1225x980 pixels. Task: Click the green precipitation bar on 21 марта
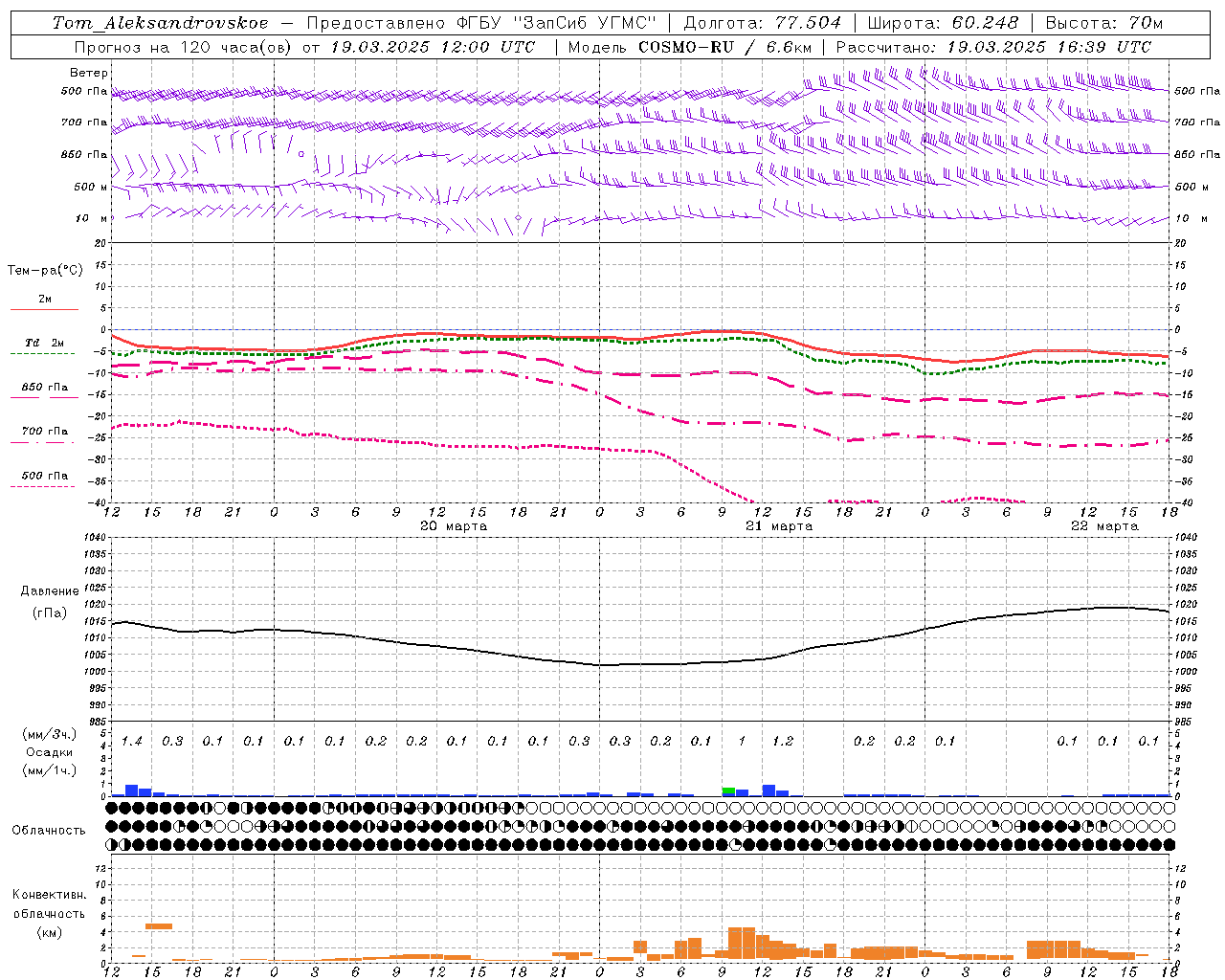(x=728, y=791)
